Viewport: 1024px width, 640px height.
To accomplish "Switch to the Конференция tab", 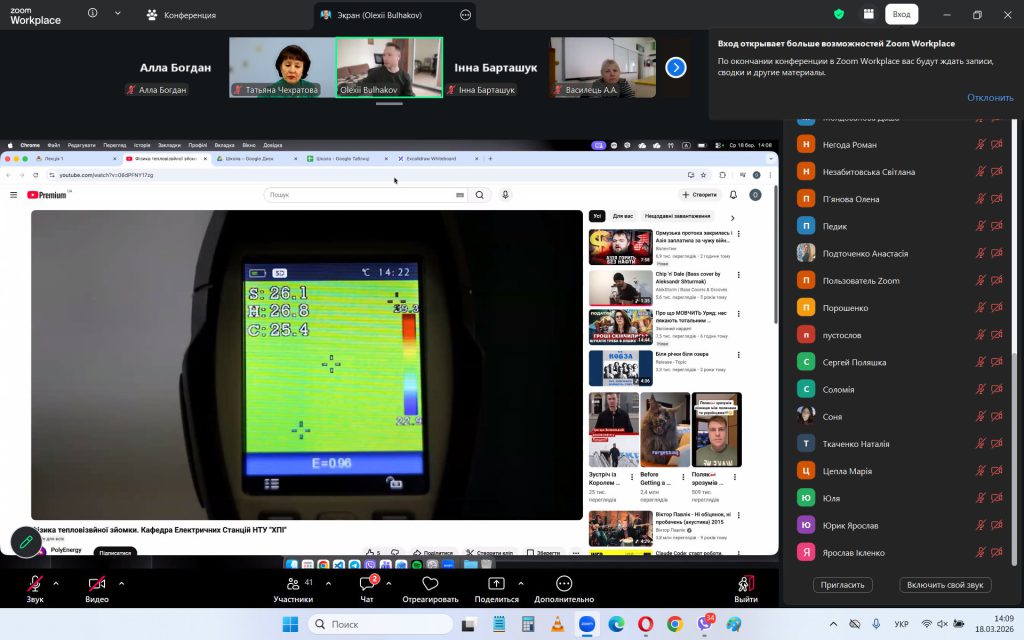I will (x=181, y=14).
